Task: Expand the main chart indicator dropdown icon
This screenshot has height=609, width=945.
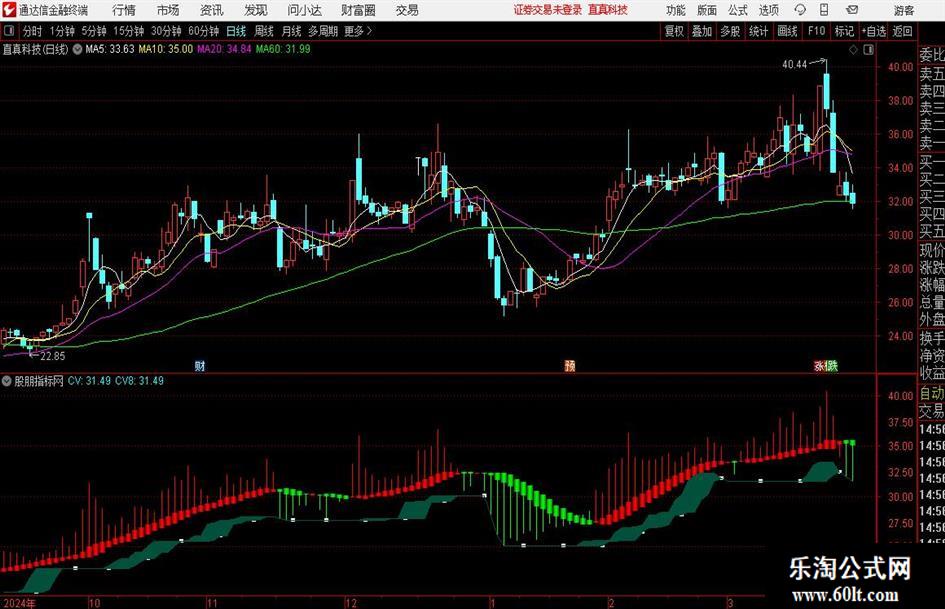Action: click(x=78, y=49)
